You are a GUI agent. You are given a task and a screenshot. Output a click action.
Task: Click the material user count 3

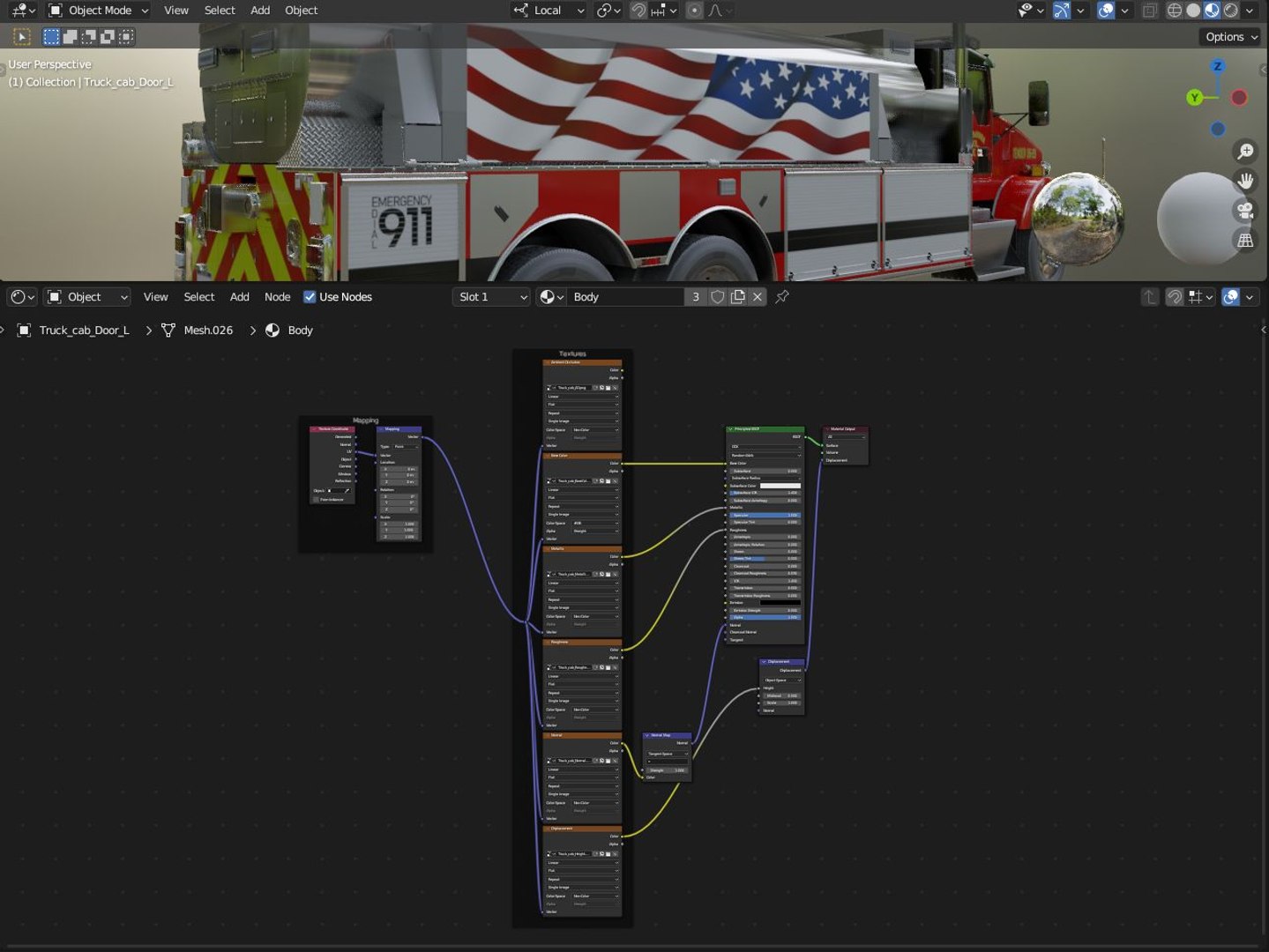point(696,297)
